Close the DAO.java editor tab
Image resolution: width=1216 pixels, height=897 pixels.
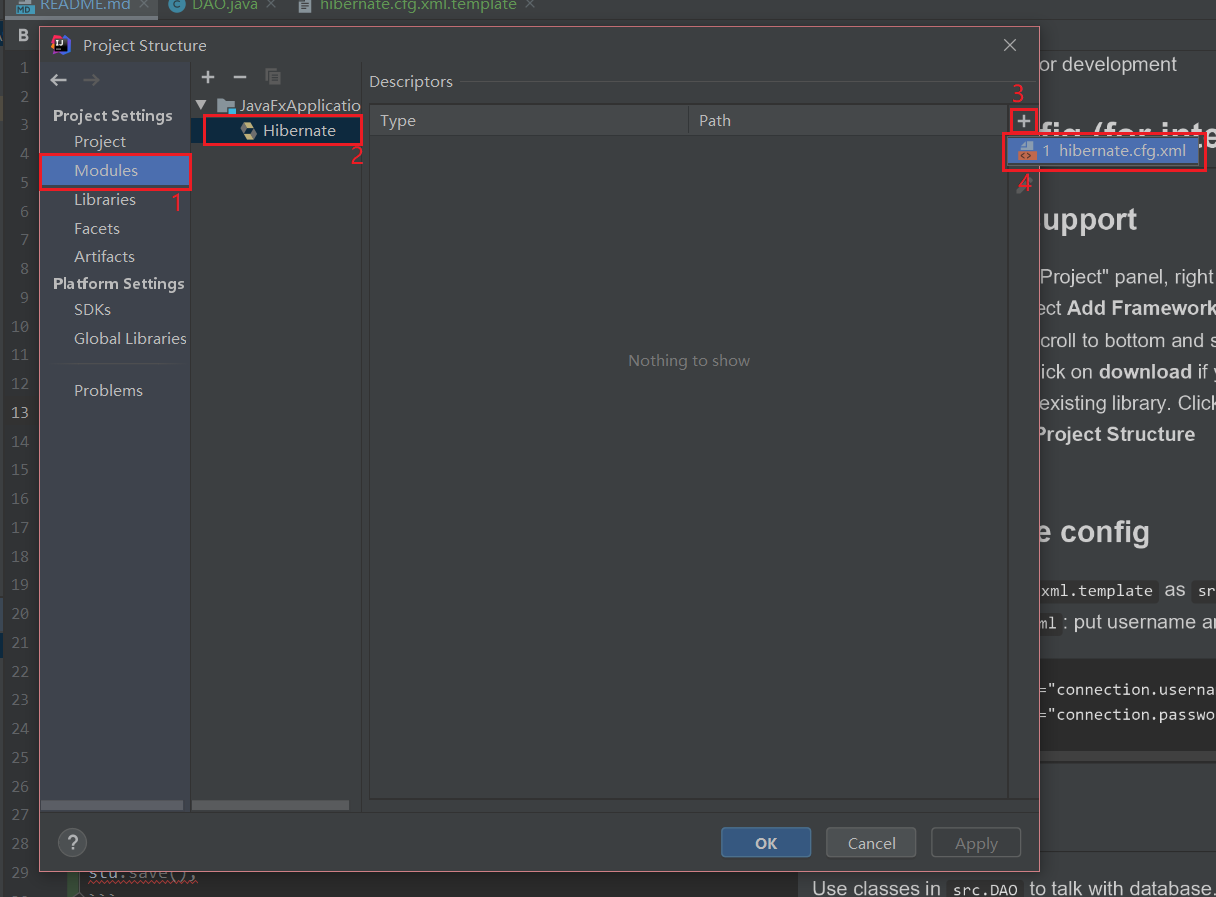[271, 5]
